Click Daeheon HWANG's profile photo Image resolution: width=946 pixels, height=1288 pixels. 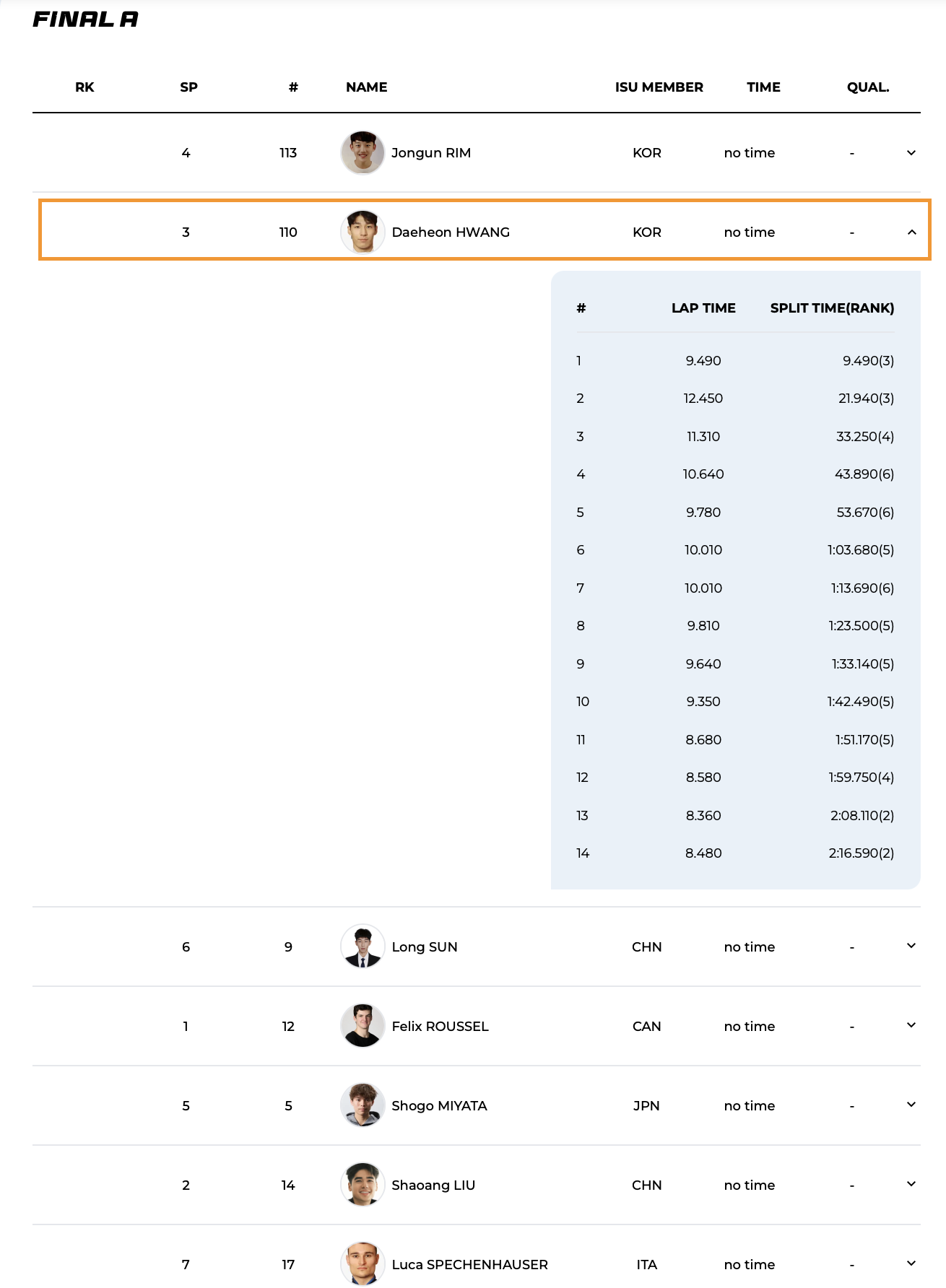click(x=363, y=232)
